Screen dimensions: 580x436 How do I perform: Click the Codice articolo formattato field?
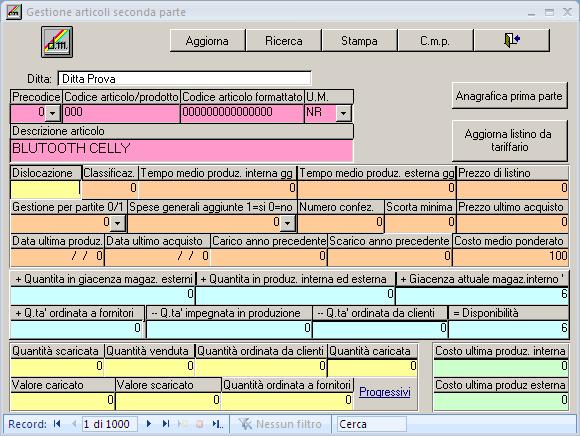click(x=242, y=113)
